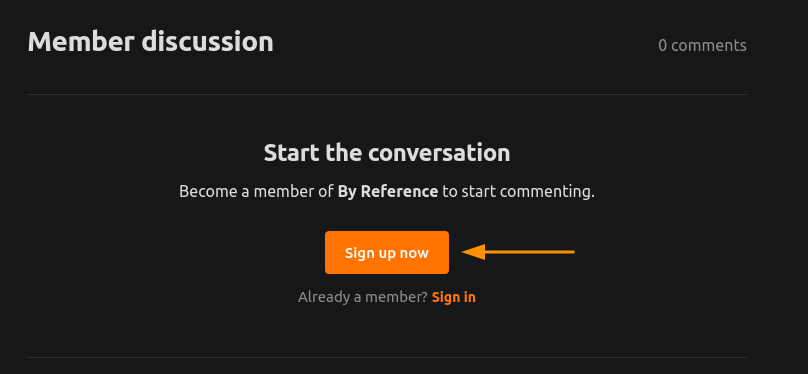This screenshot has width=808, height=374.
Task: Select the Member discussion heading
Action: point(150,42)
